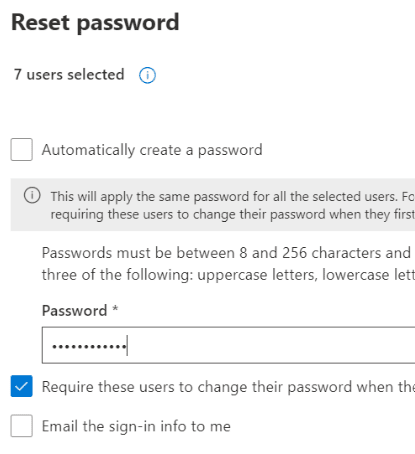Click the Password field label
The image size is (415, 454).
[74, 311]
